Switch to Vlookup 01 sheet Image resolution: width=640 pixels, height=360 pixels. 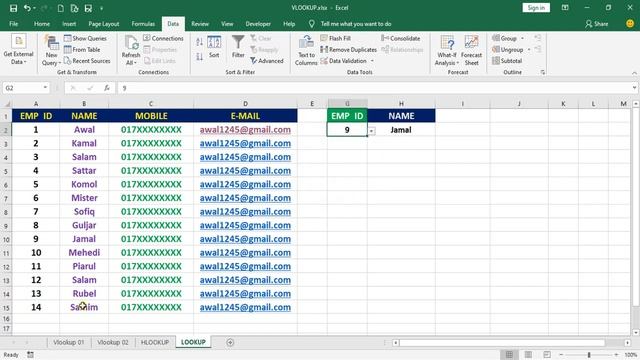point(69,342)
